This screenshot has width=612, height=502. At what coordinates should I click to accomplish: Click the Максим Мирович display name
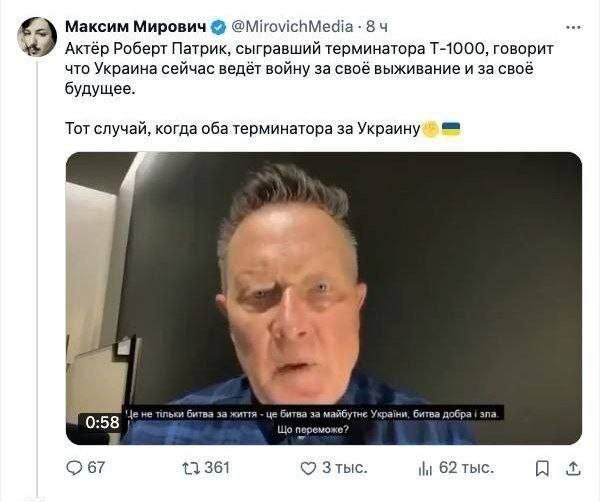[136, 27]
